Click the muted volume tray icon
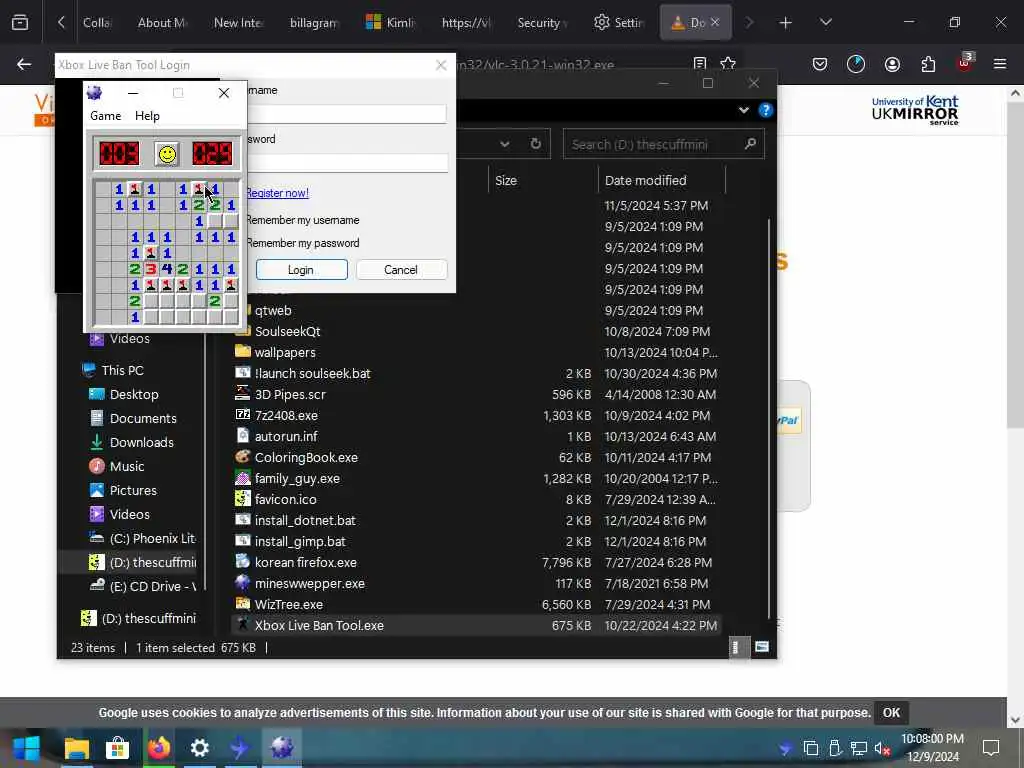Screen dimensions: 1024x768 point(883,748)
